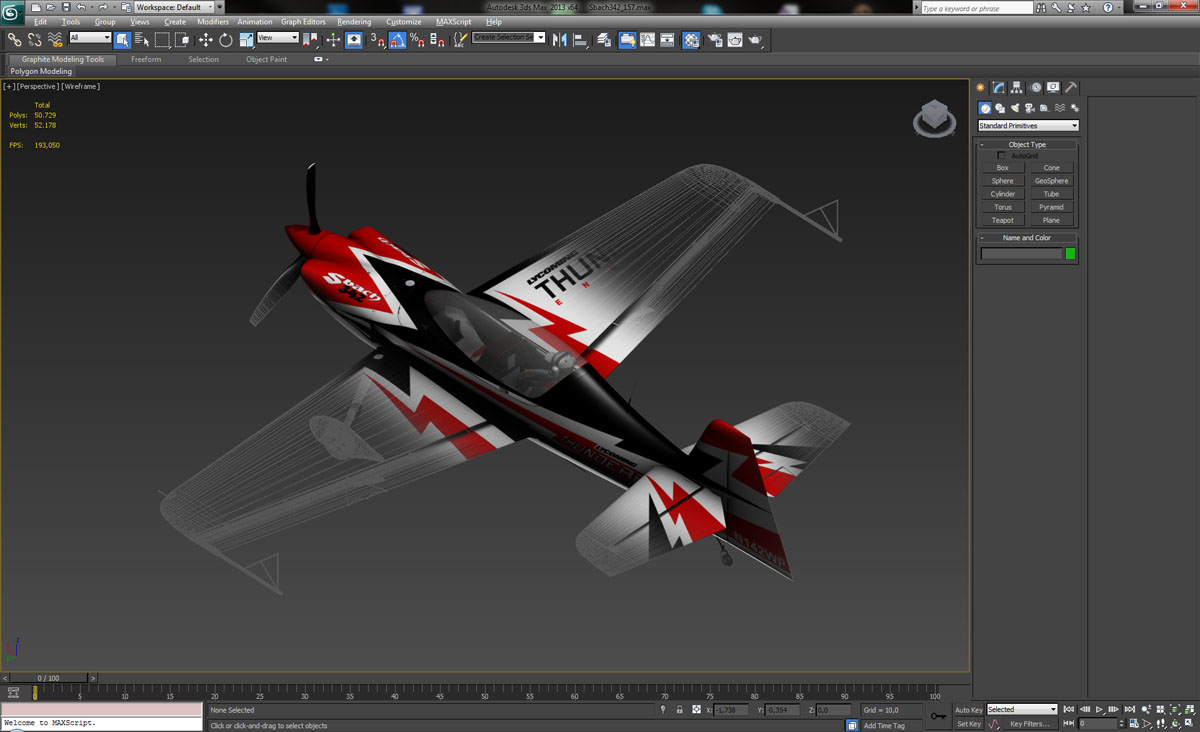
Task: Enable the AutoGrid checkbox
Action: click(x=1002, y=156)
